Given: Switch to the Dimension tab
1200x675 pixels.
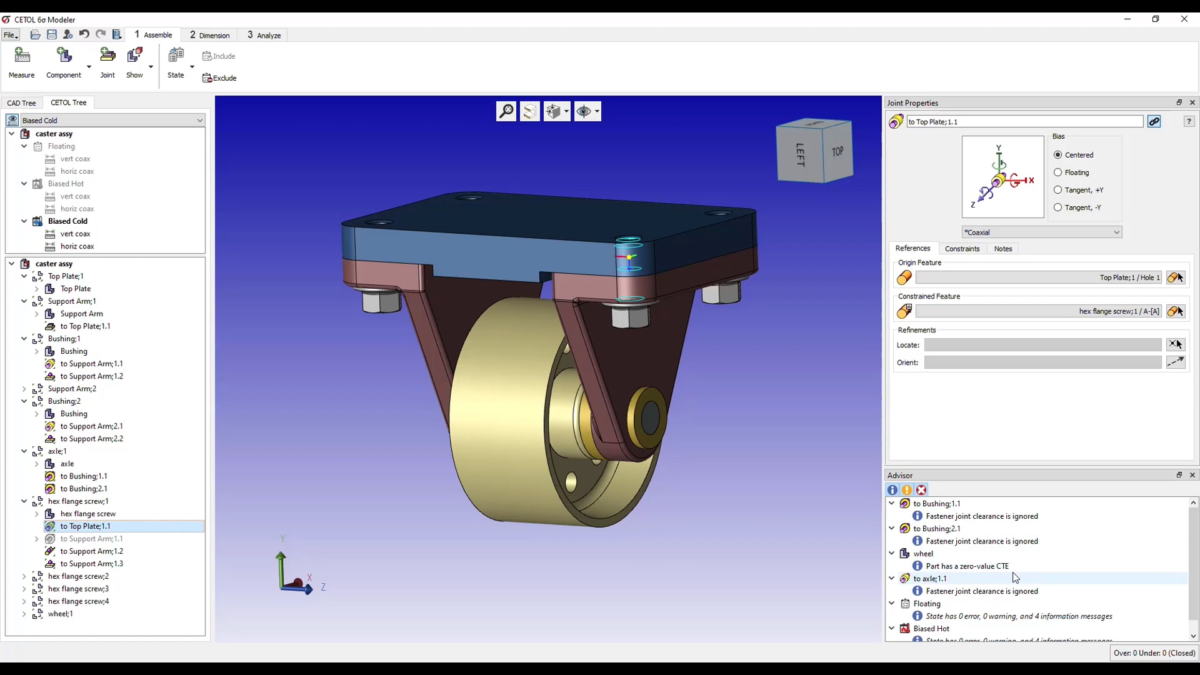Looking at the screenshot, I should click(210, 35).
